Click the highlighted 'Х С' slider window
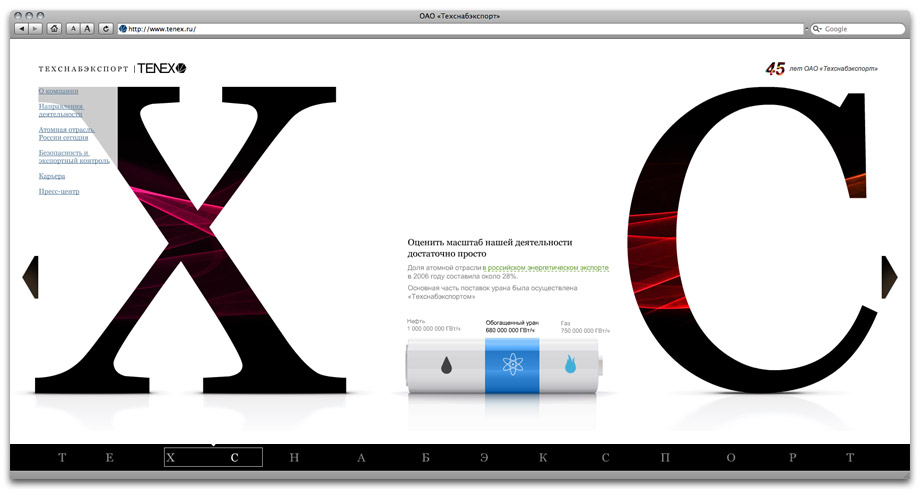 point(213,458)
